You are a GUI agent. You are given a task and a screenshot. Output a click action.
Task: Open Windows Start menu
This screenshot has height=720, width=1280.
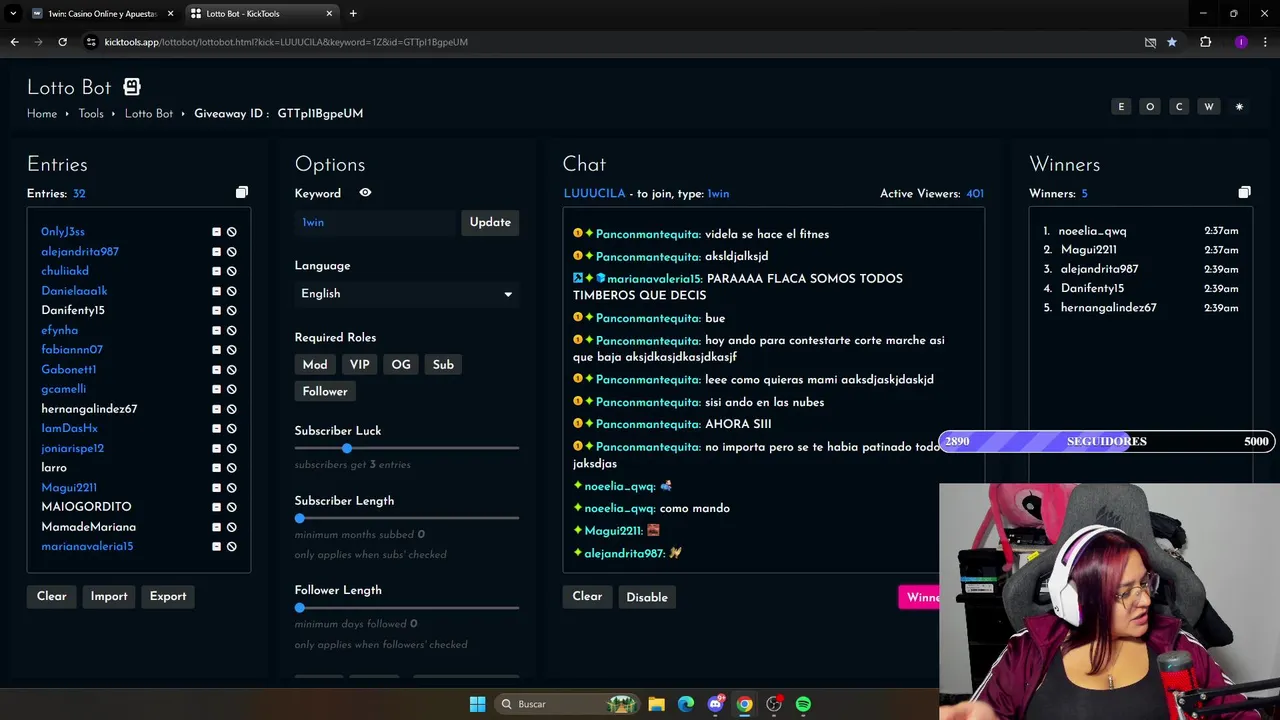[x=477, y=704]
